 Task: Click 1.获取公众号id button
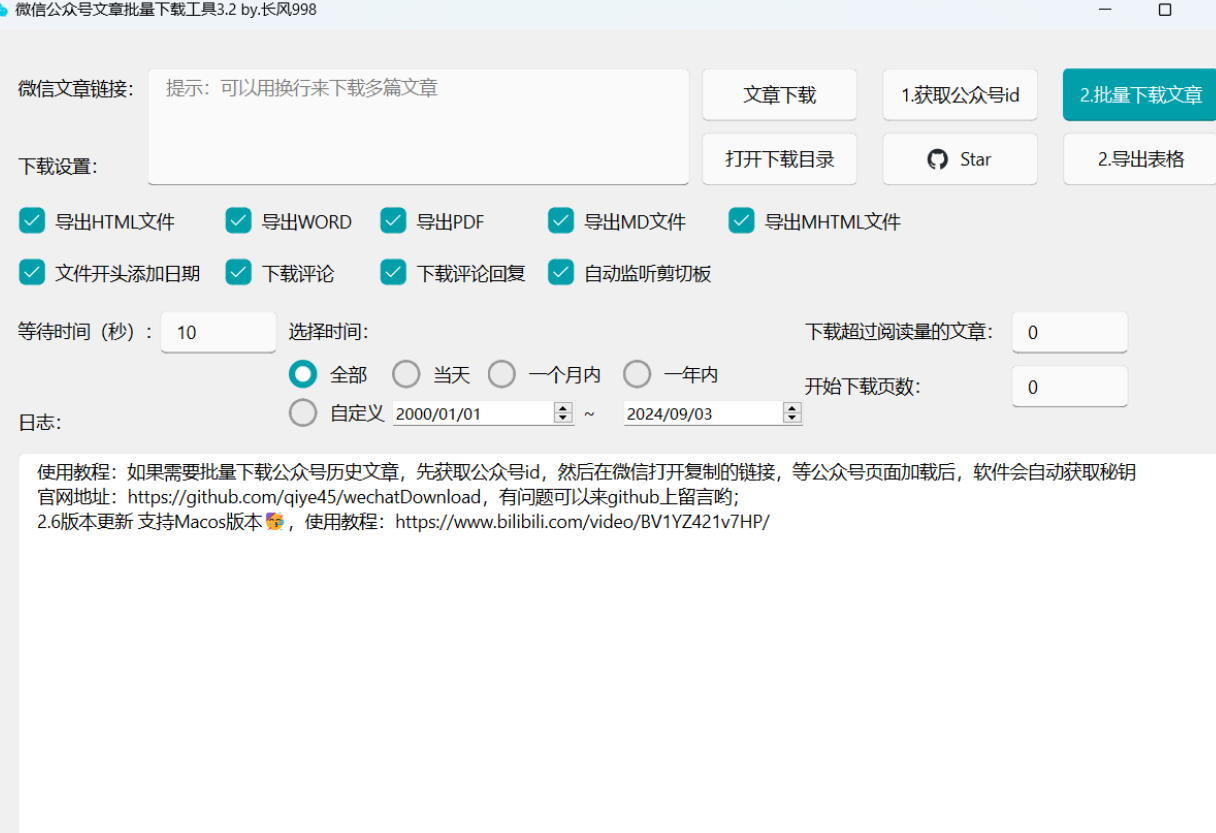click(x=960, y=95)
